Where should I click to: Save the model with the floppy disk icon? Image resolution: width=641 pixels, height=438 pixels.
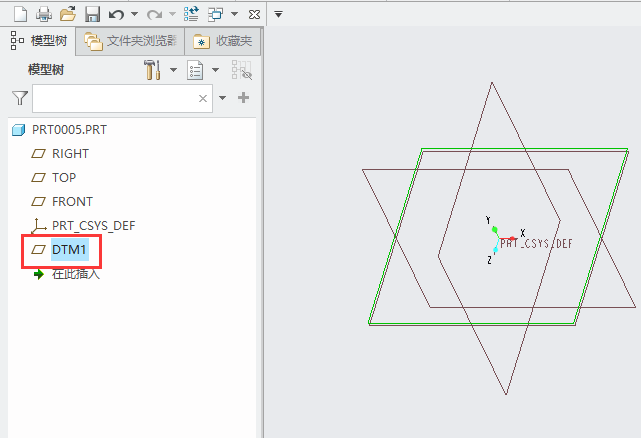(93, 14)
